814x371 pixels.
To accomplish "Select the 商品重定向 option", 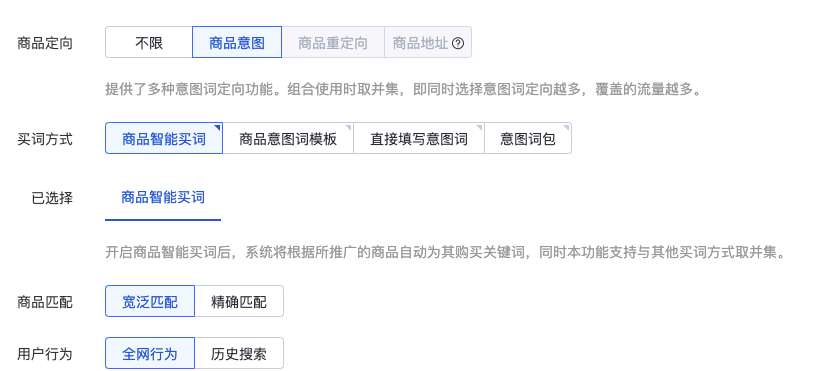I will [333, 43].
